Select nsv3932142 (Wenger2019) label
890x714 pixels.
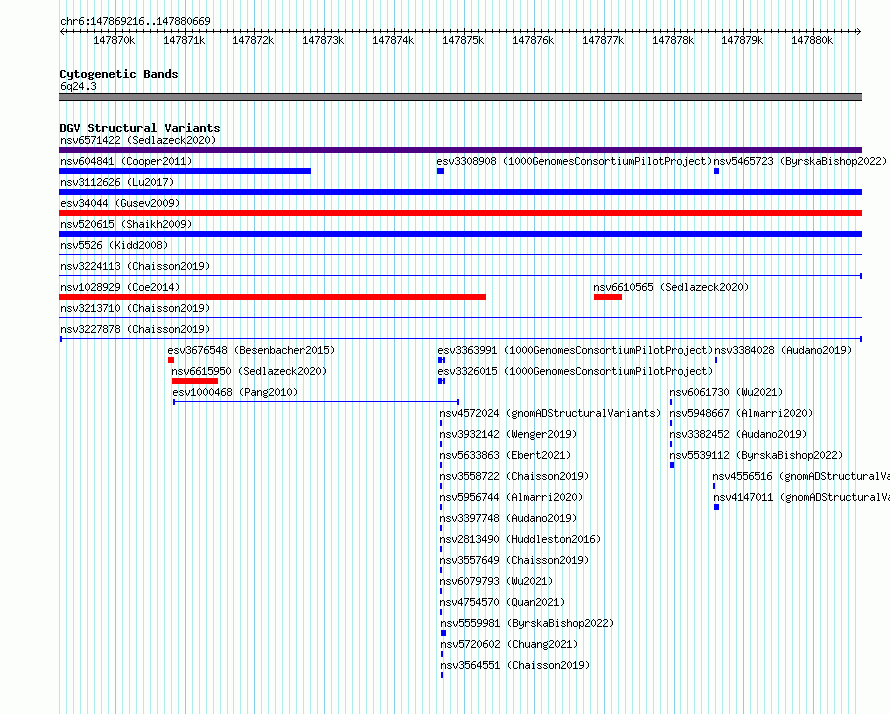point(508,434)
